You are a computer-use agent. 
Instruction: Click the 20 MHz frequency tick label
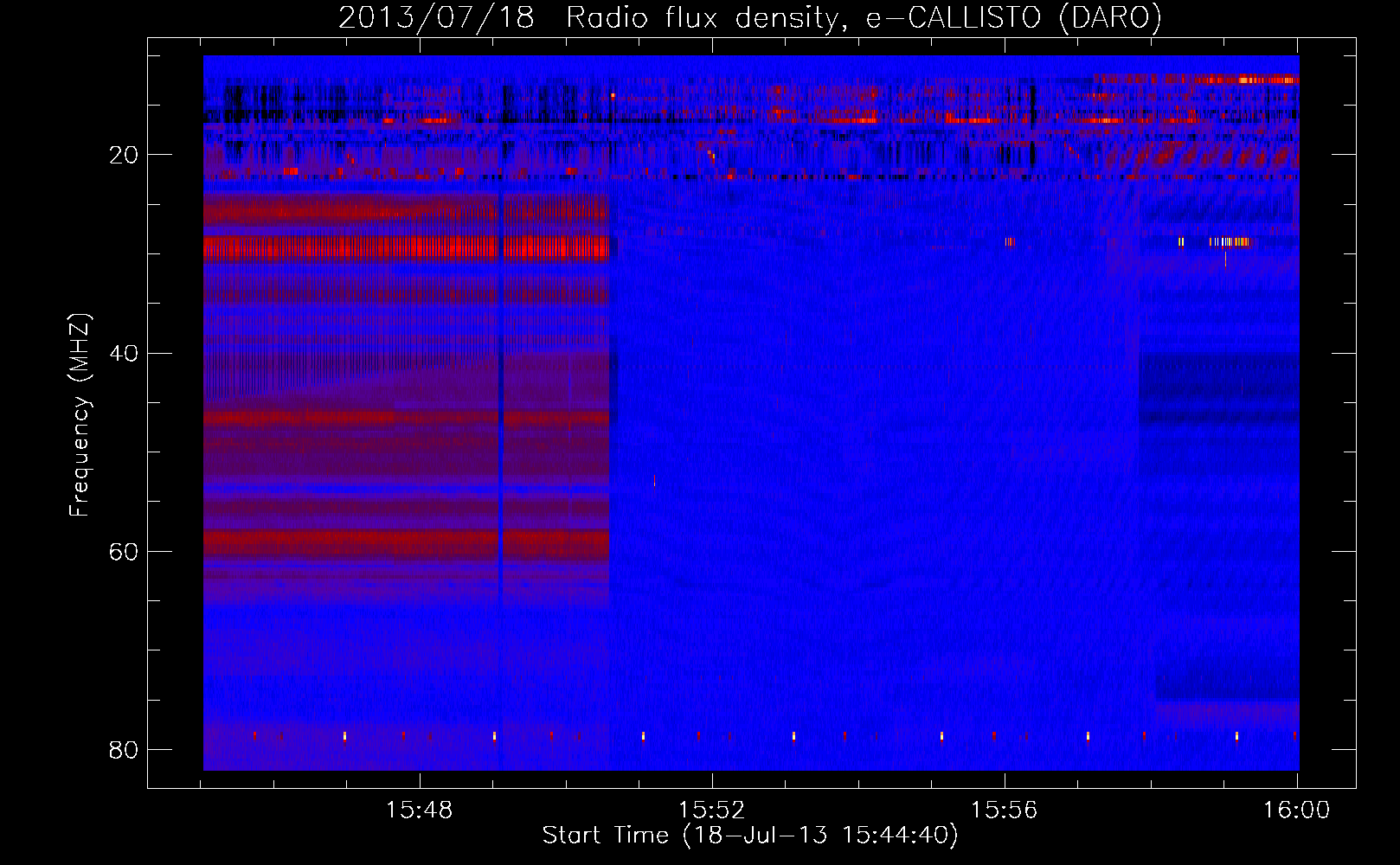tap(124, 155)
